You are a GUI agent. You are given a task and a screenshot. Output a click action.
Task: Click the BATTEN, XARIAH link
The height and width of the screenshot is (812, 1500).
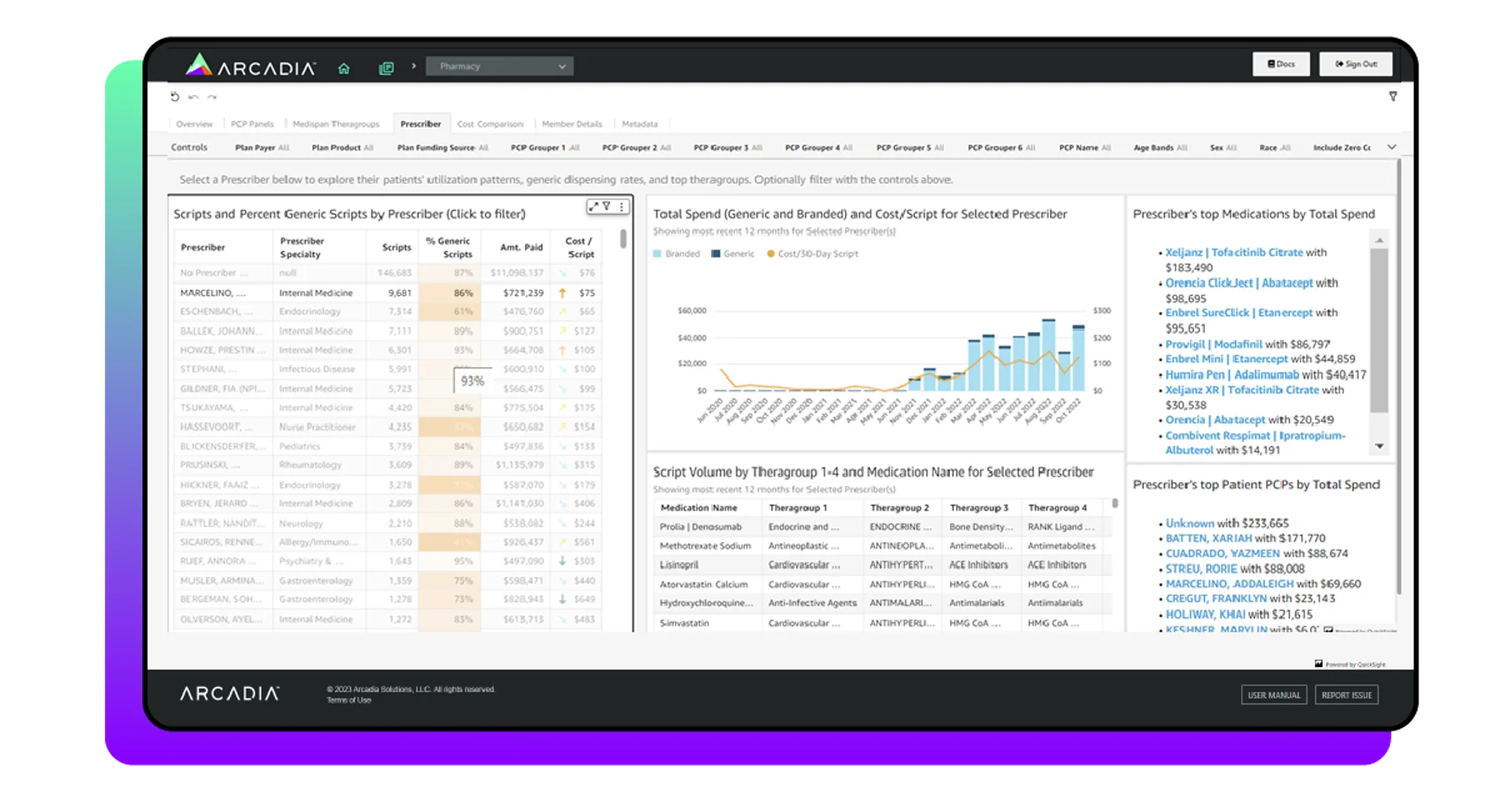pyautogui.click(x=1208, y=539)
